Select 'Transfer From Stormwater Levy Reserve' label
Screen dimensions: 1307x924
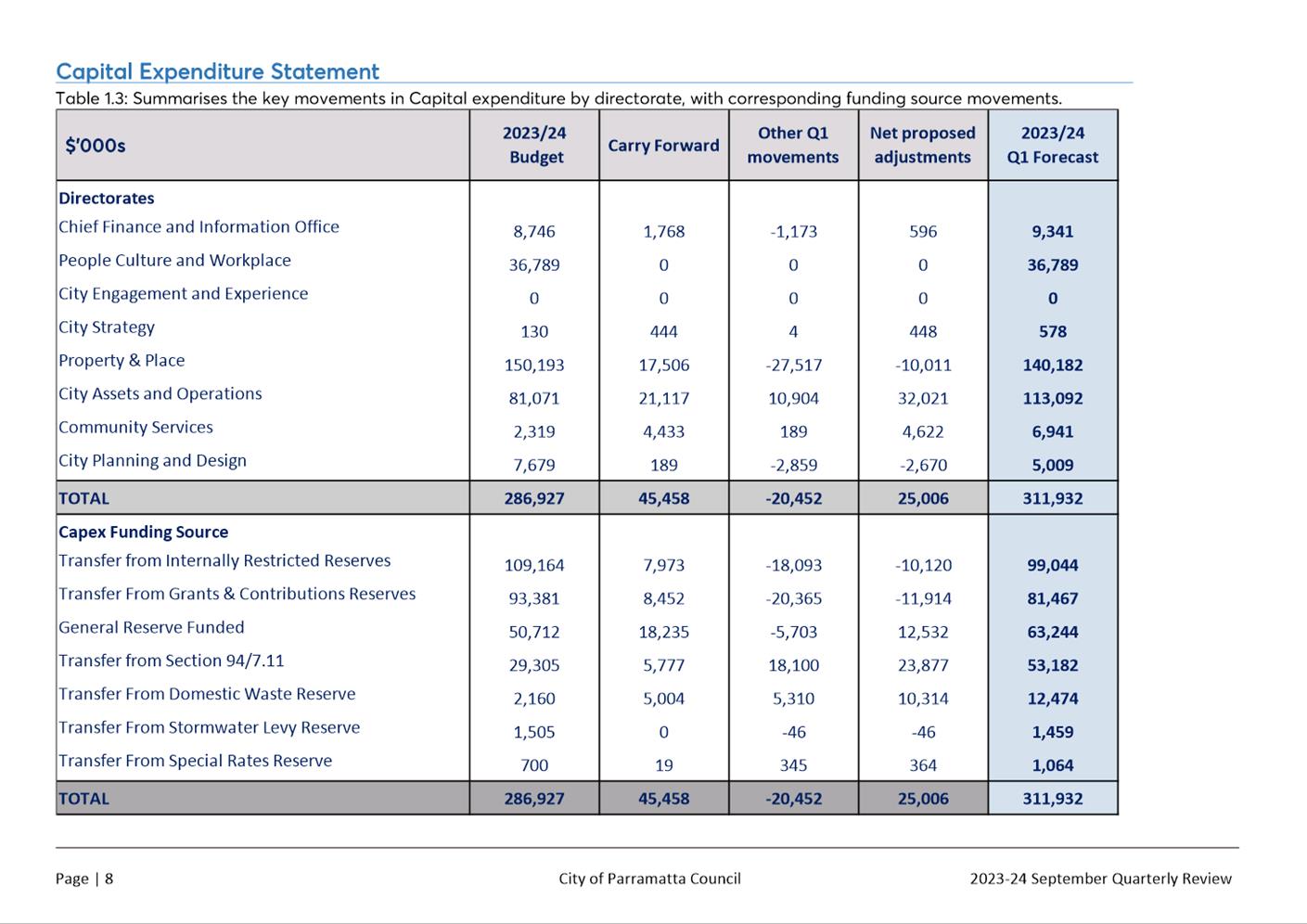(x=209, y=727)
